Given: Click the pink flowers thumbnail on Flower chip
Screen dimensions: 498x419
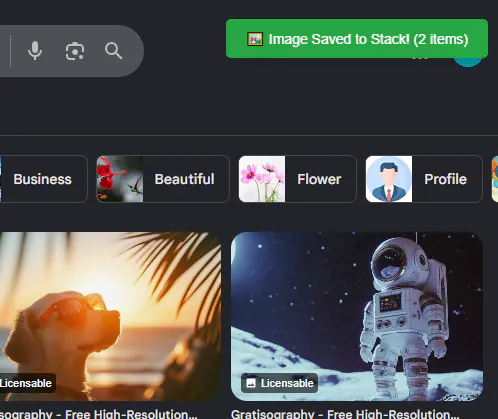Looking at the screenshot, I should (262, 179).
